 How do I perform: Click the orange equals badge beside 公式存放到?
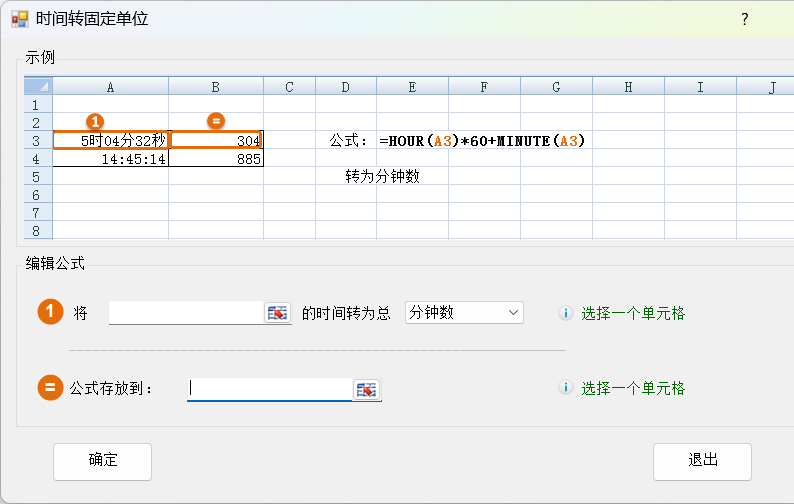50,388
